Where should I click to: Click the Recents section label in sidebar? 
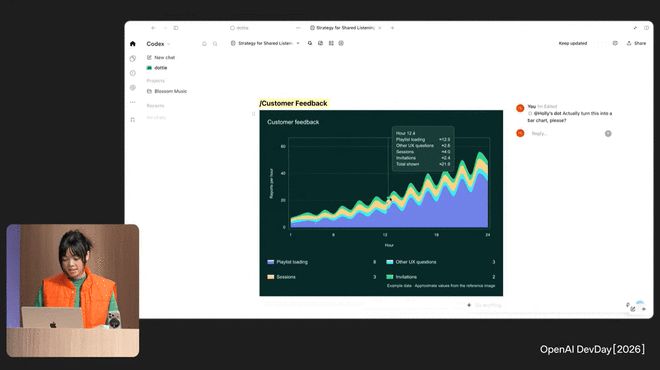(x=155, y=106)
